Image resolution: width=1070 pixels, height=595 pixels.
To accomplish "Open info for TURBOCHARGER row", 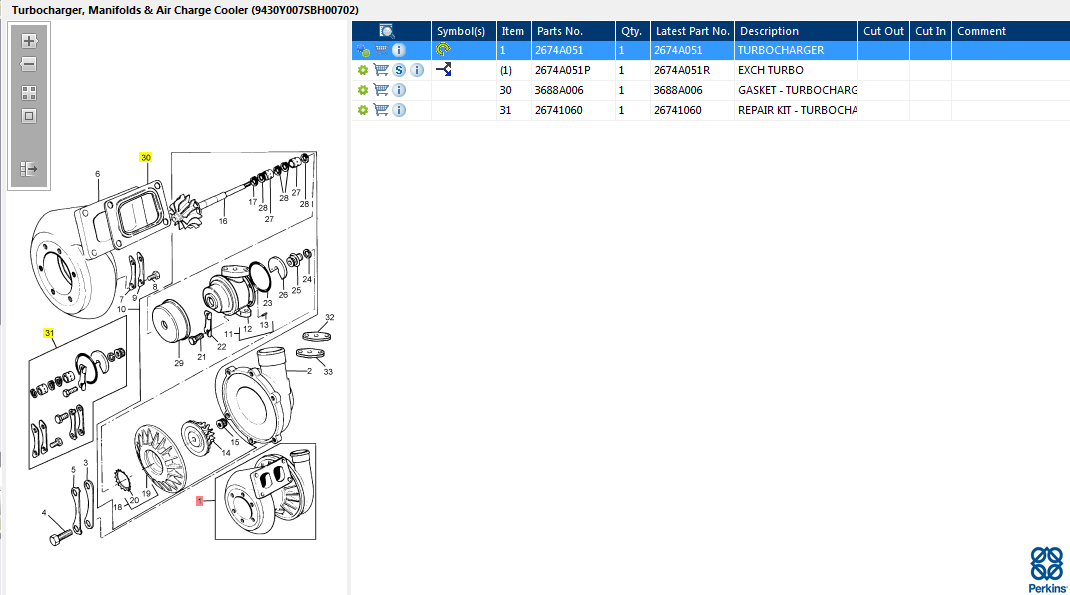I will tap(399, 50).
